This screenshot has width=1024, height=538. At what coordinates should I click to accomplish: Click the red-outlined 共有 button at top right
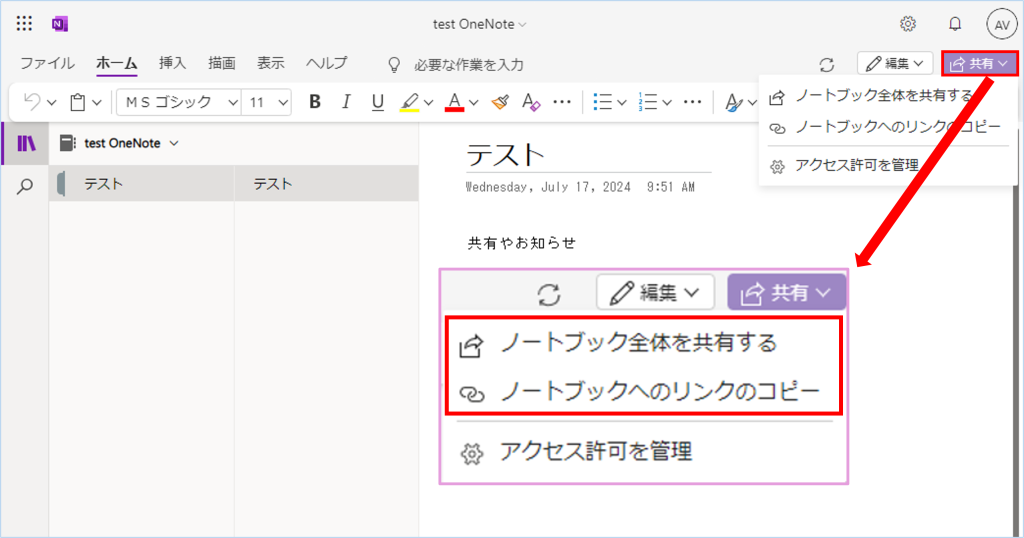point(979,64)
